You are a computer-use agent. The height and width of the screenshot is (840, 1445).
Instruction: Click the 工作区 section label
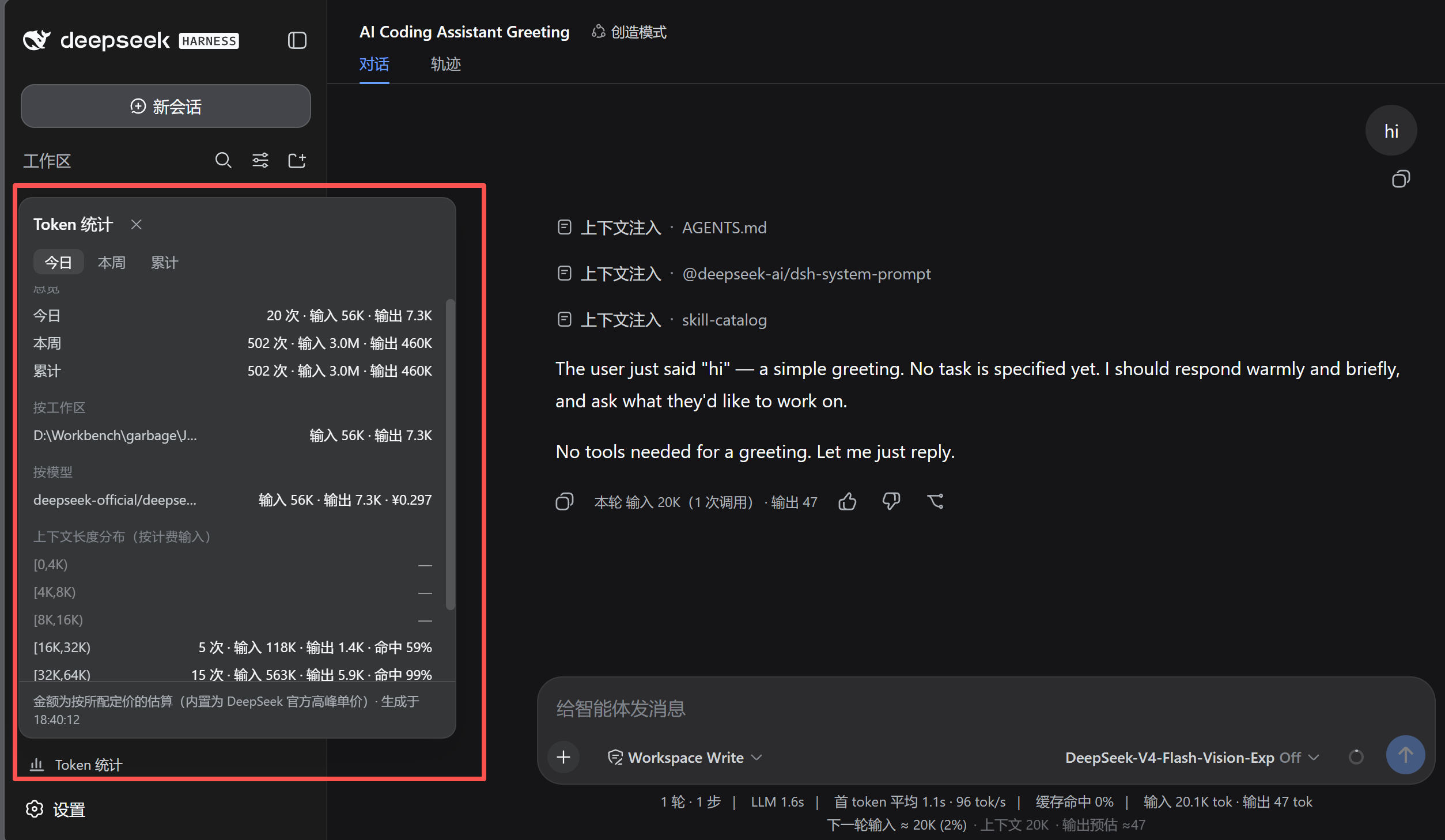coord(47,161)
